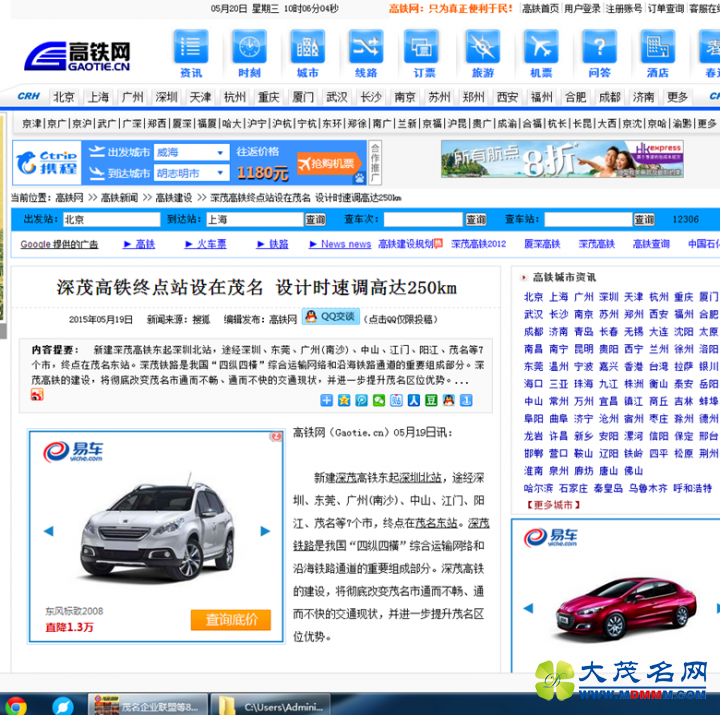This screenshot has width=720, height=715.
Task: Click 茂名东站 link in article
Action: (437, 523)
